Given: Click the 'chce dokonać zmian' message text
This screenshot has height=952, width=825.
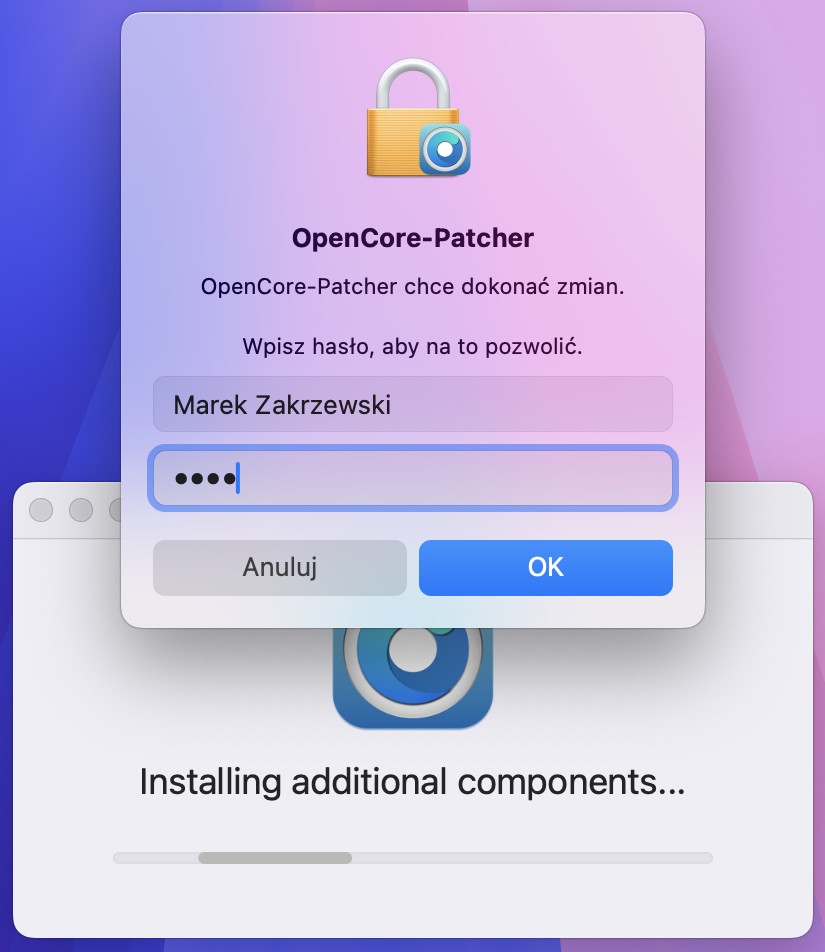Looking at the screenshot, I should click(x=413, y=287).
